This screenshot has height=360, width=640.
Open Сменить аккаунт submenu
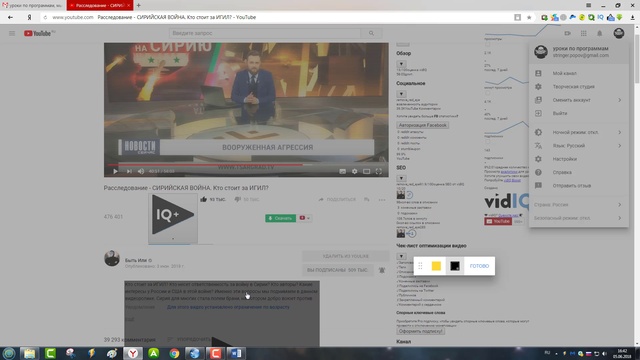[579, 100]
